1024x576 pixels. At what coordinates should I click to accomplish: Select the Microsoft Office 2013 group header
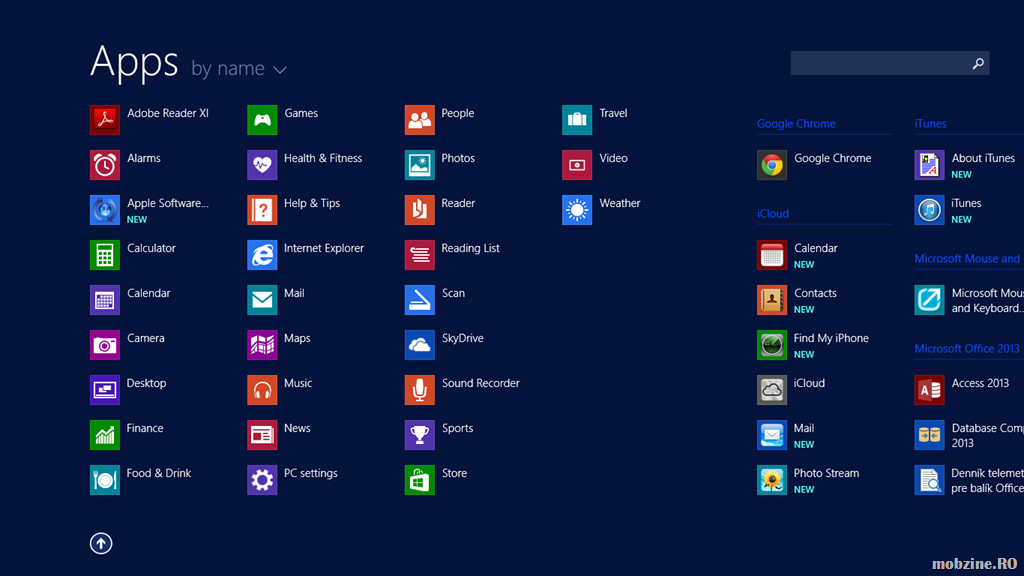click(x=967, y=349)
